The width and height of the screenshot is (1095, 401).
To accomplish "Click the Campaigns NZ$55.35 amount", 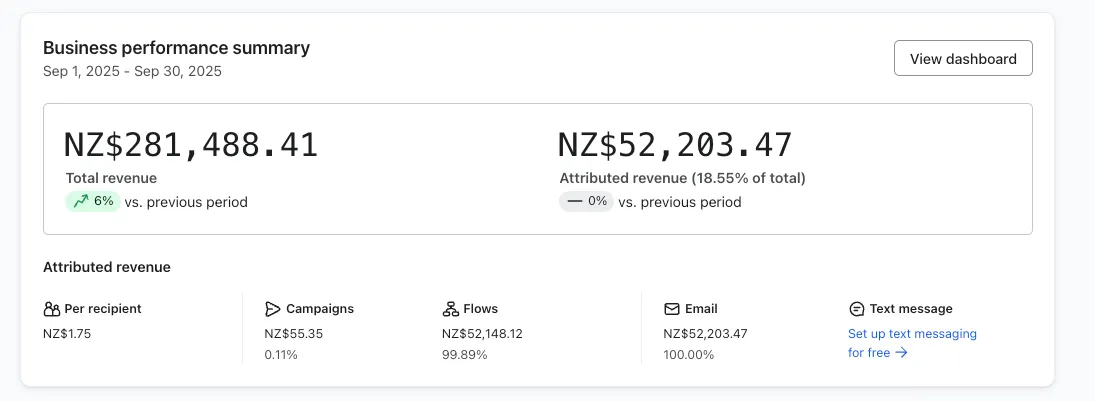I will [294, 334].
